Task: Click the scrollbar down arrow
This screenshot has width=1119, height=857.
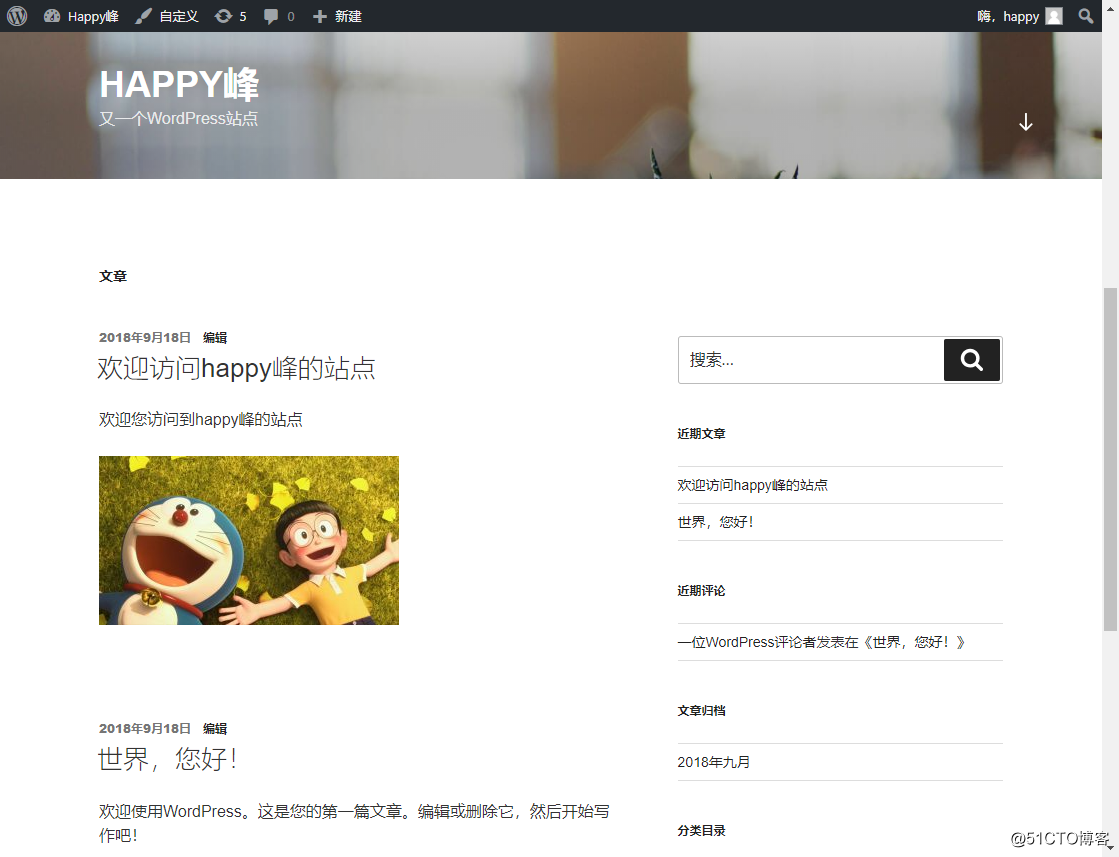Action: click(x=1110, y=848)
